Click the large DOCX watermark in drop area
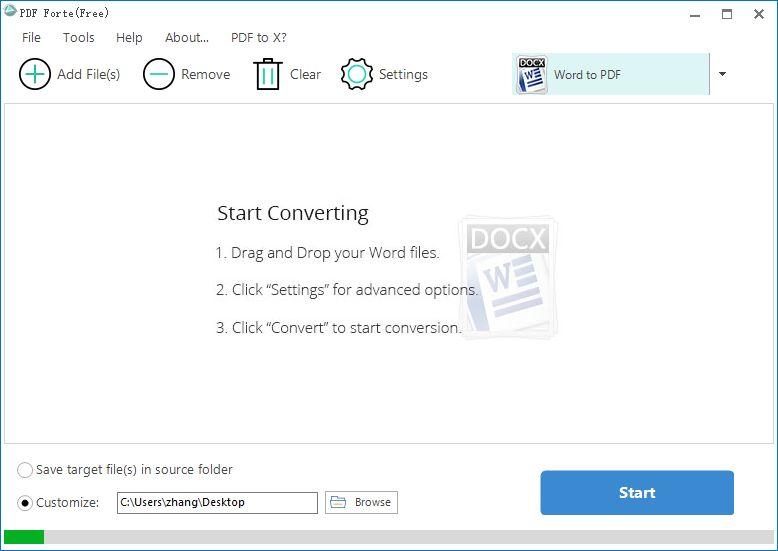 pos(508,280)
